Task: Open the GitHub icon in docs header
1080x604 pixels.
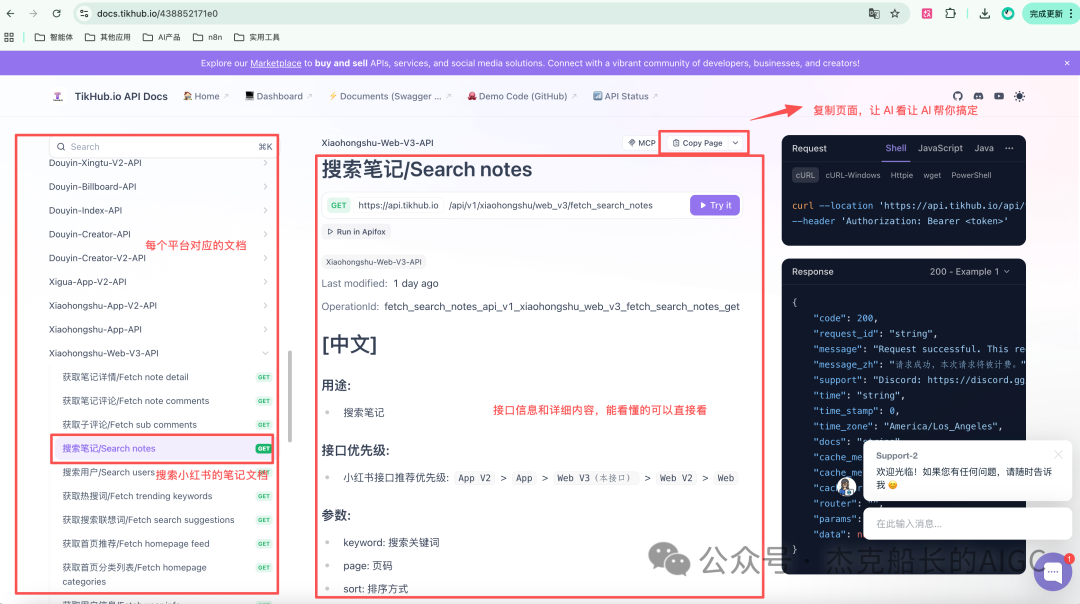Action: click(957, 96)
